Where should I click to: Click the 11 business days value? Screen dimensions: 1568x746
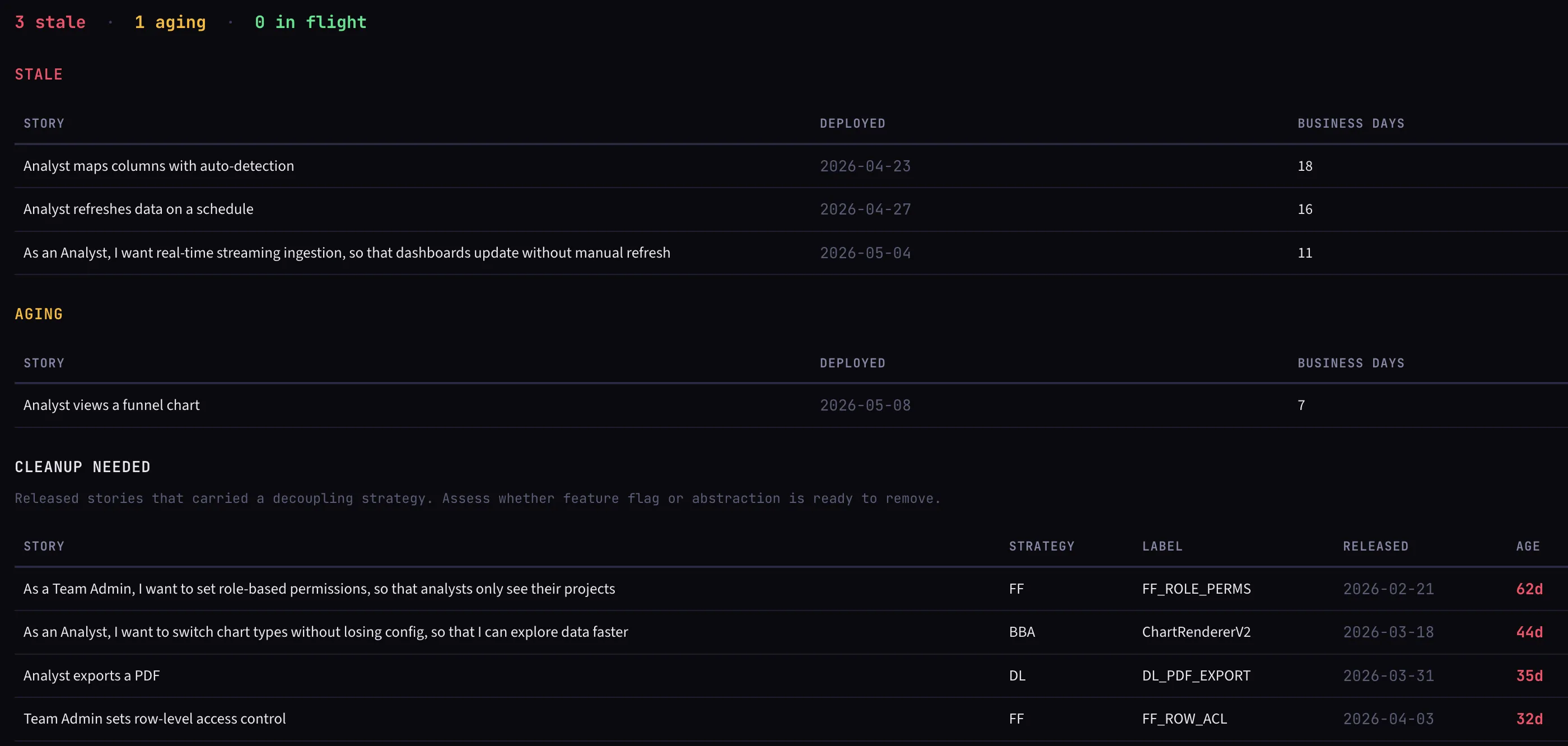tap(1304, 253)
